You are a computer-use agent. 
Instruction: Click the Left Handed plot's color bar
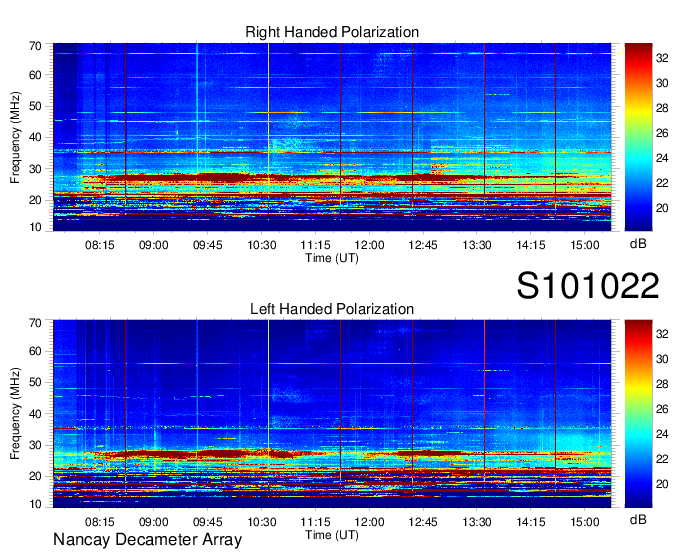click(638, 414)
